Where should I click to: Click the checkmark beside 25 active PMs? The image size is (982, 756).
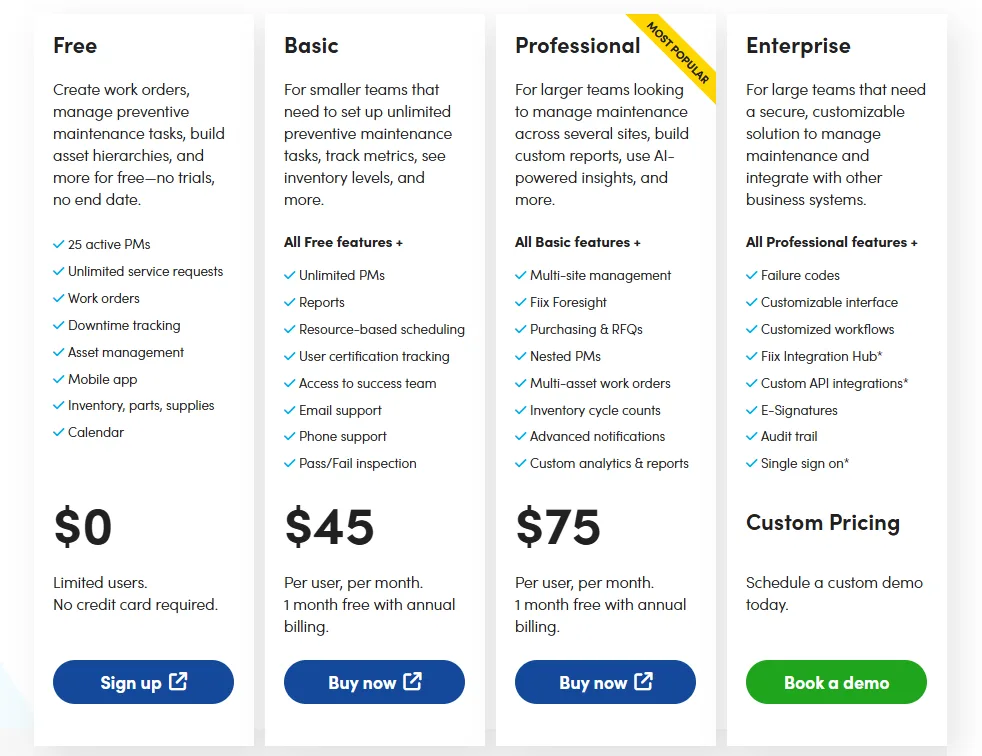click(x=58, y=244)
